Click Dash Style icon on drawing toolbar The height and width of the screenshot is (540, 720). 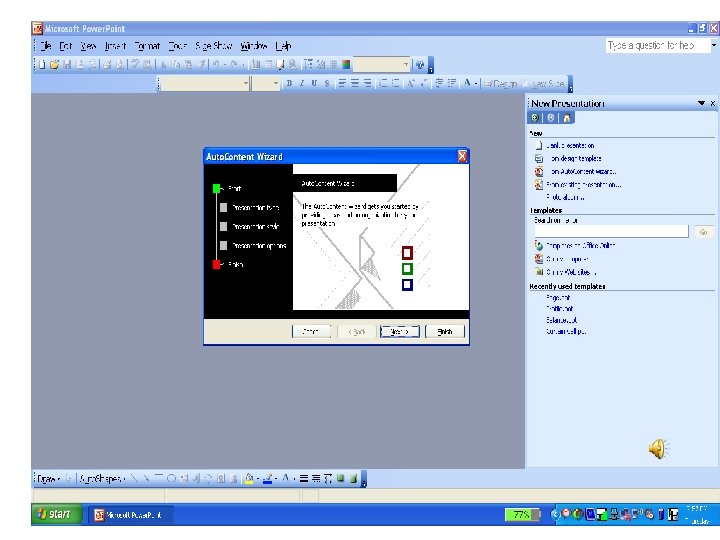[x=316, y=479]
